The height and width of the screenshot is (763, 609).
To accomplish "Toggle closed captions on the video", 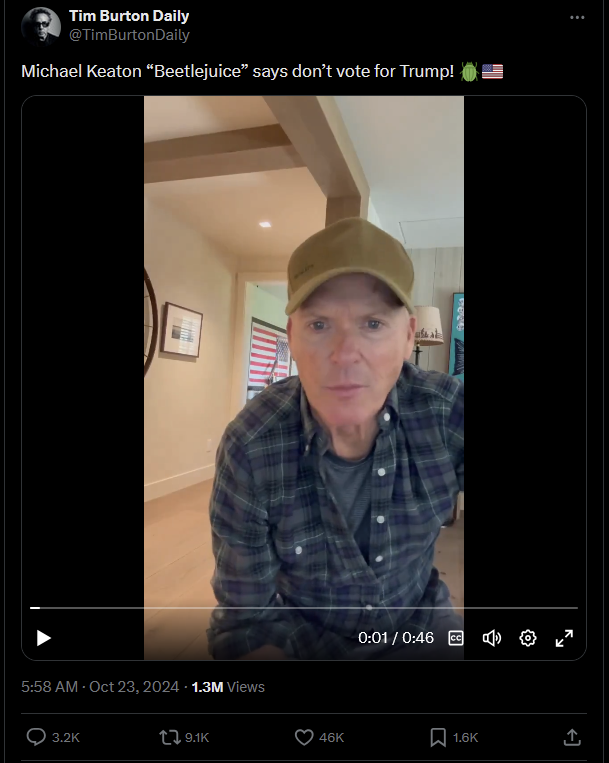I will pos(455,638).
